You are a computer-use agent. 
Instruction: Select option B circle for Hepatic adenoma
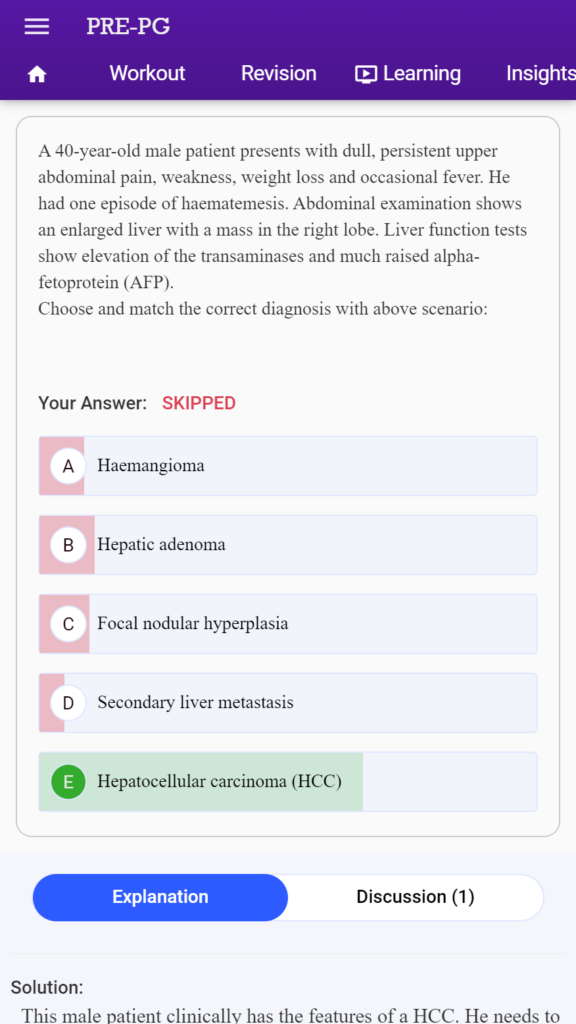pyautogui.click(x=68, y=545)
